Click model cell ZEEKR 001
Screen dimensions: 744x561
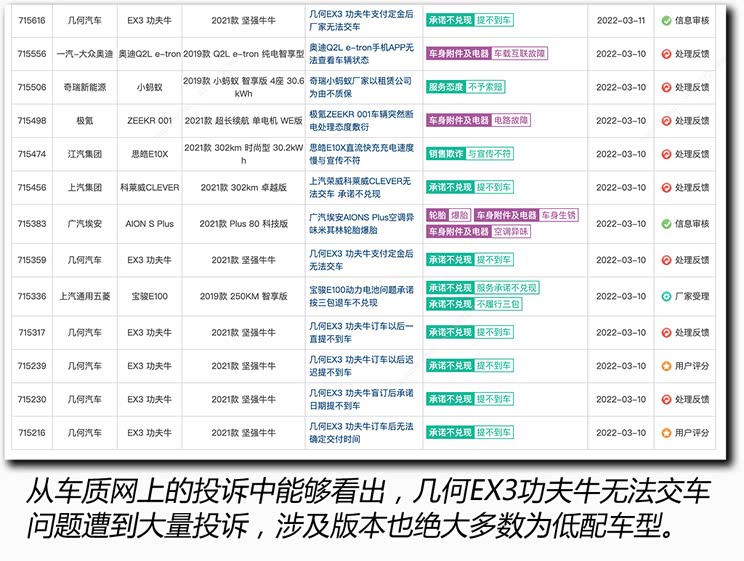(149, 121)
